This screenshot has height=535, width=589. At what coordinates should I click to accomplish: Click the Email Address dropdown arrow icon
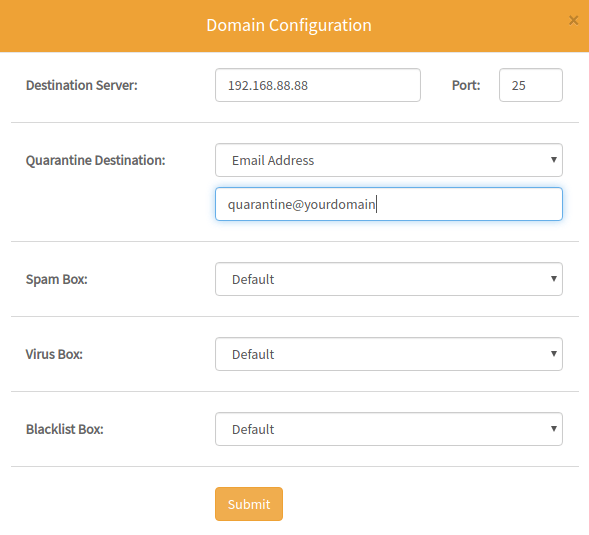tap(554, 160)
